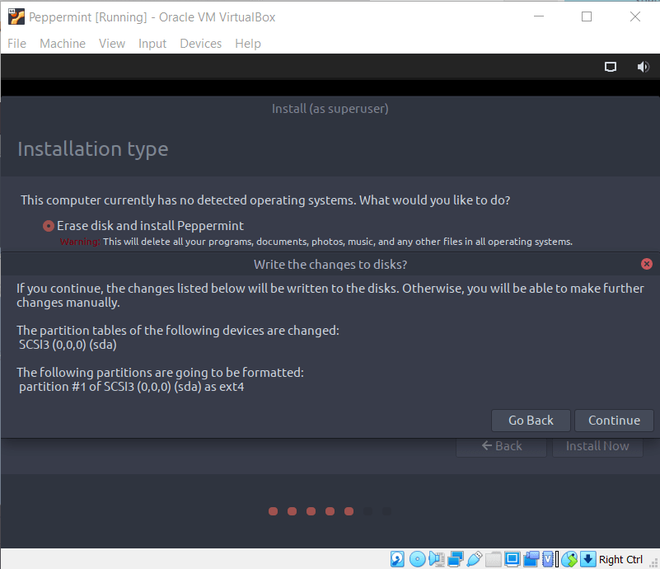Click the guest volume speaker icon

click(643, 67)
